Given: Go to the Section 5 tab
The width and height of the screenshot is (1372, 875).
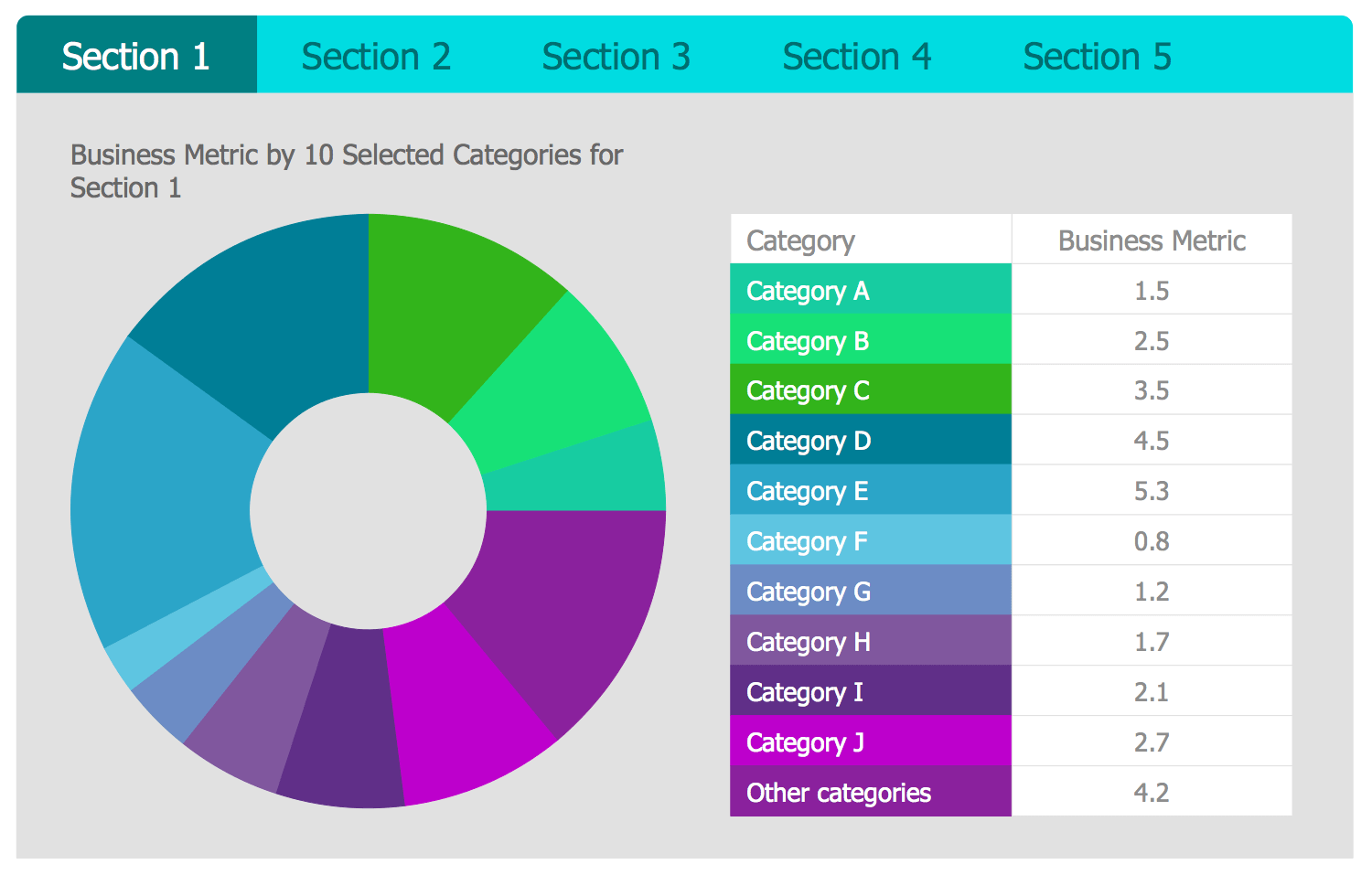Looking at the screenshot, I should coord(1097,57).
